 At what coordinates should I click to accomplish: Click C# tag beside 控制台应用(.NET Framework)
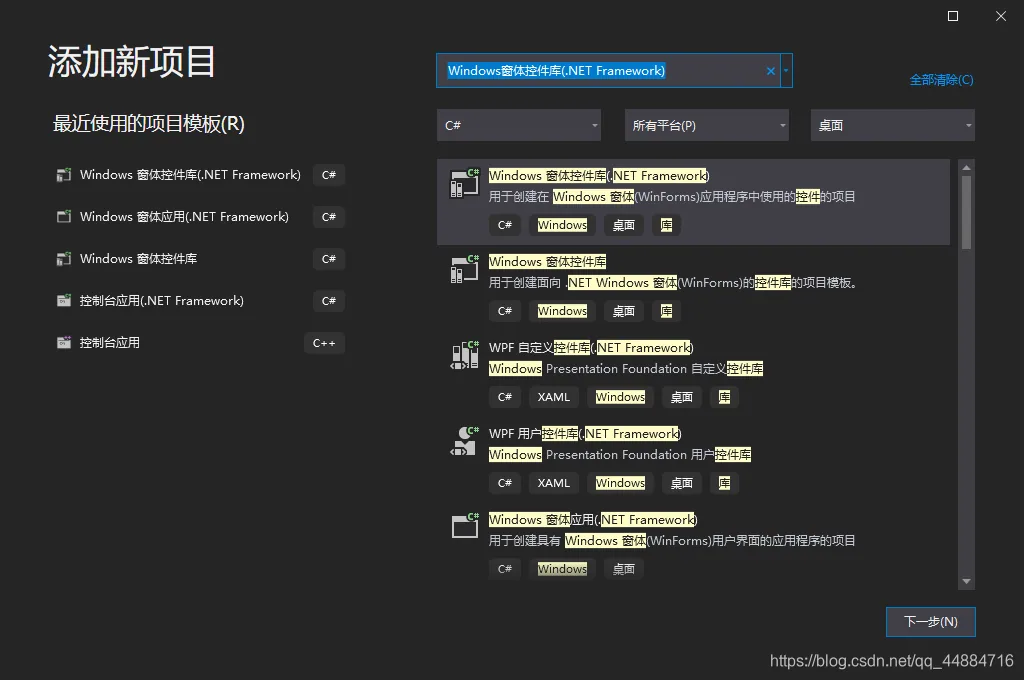[x=328, y=301]
